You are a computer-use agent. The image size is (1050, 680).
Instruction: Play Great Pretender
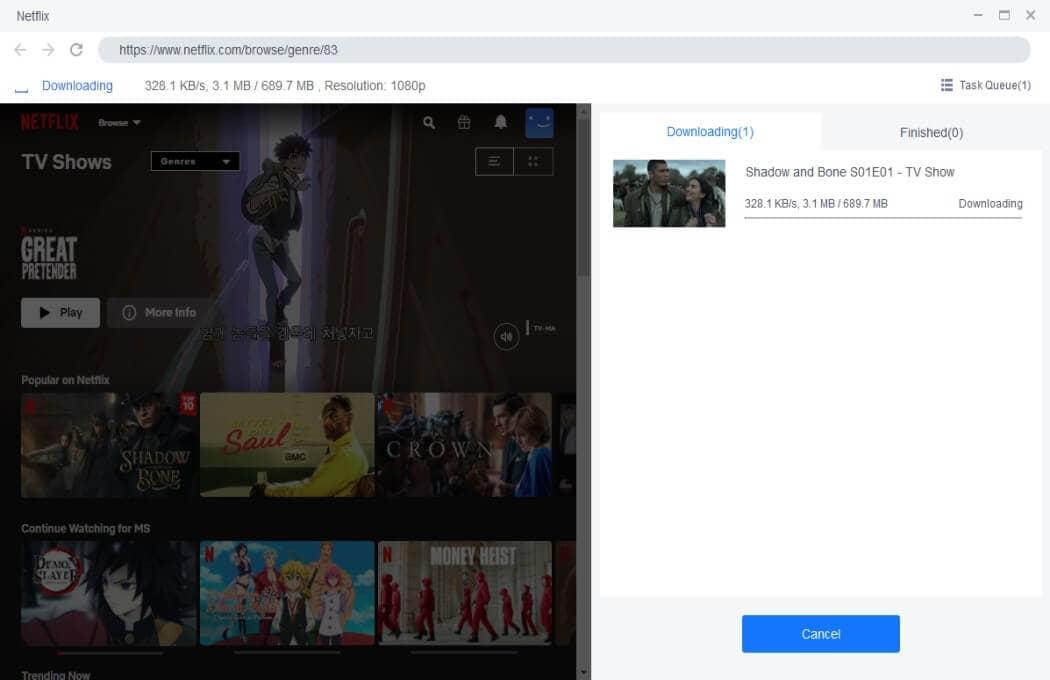60,312
